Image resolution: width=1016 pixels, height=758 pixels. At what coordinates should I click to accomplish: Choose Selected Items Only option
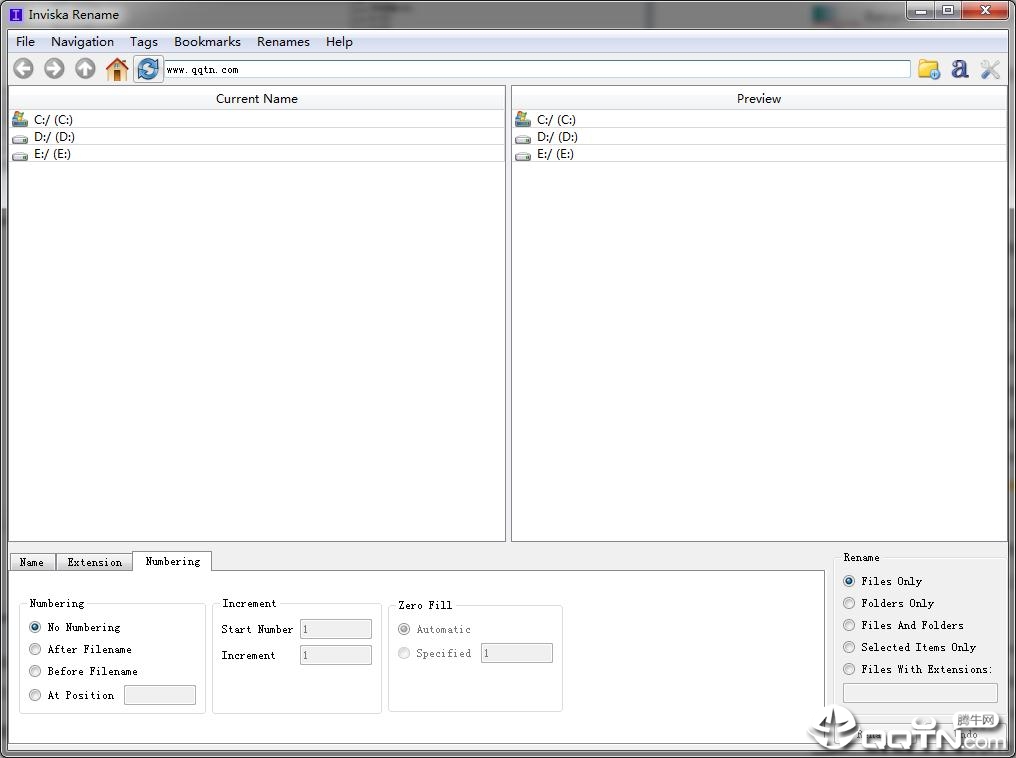click(x=910, y=647)
